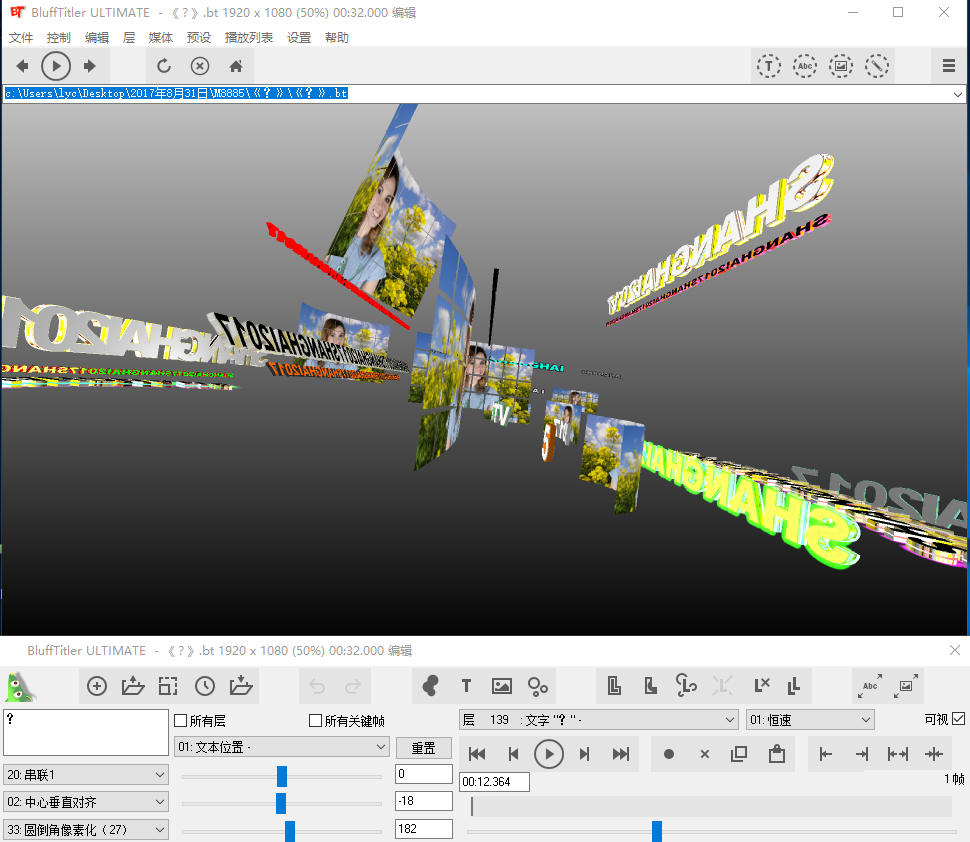
Task: Open show with folder arrow icon
Action: (x=133, y=686)
